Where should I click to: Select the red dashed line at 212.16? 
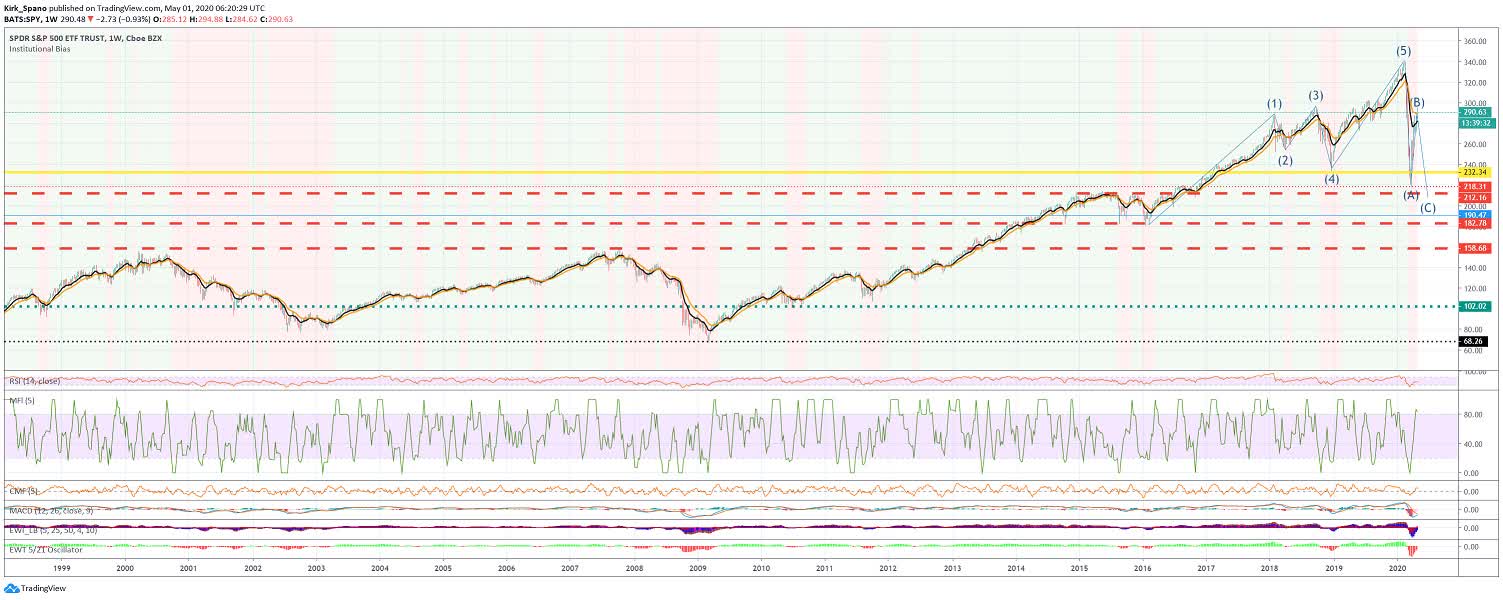pos(730,193)
